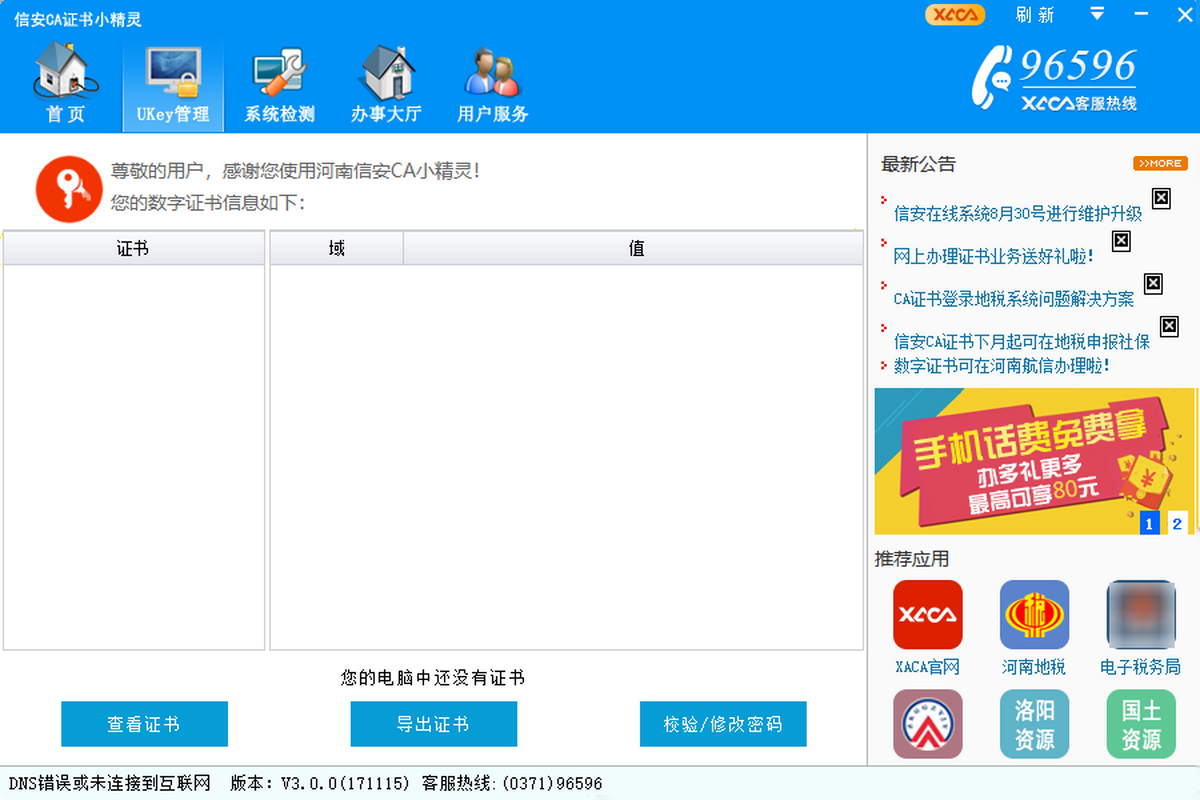1200x800 pixels.
Task: Open the 国土资源 app icon
Action: [1141, 724]
